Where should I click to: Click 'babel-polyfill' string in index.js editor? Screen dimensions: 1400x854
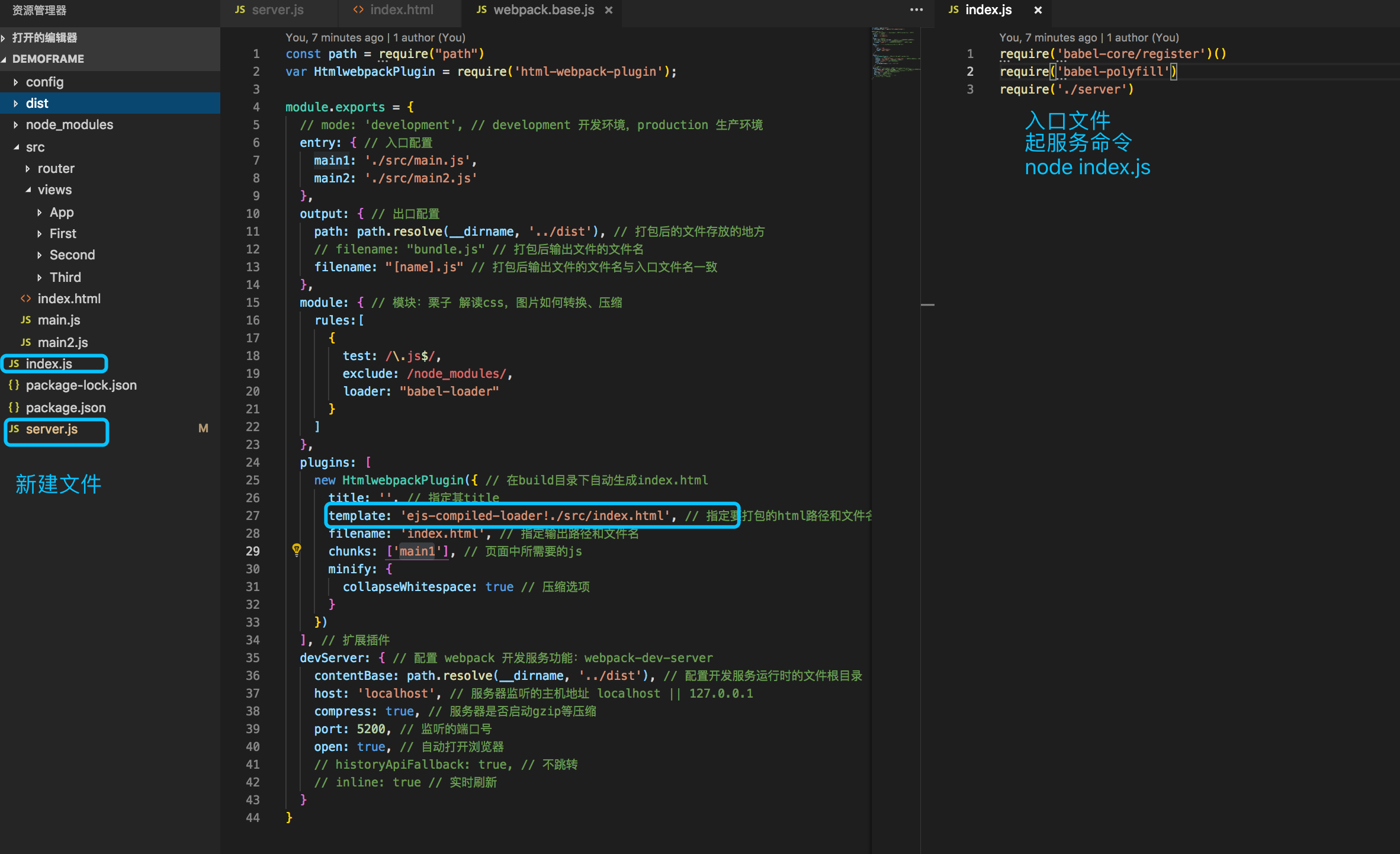(1113, 72)
